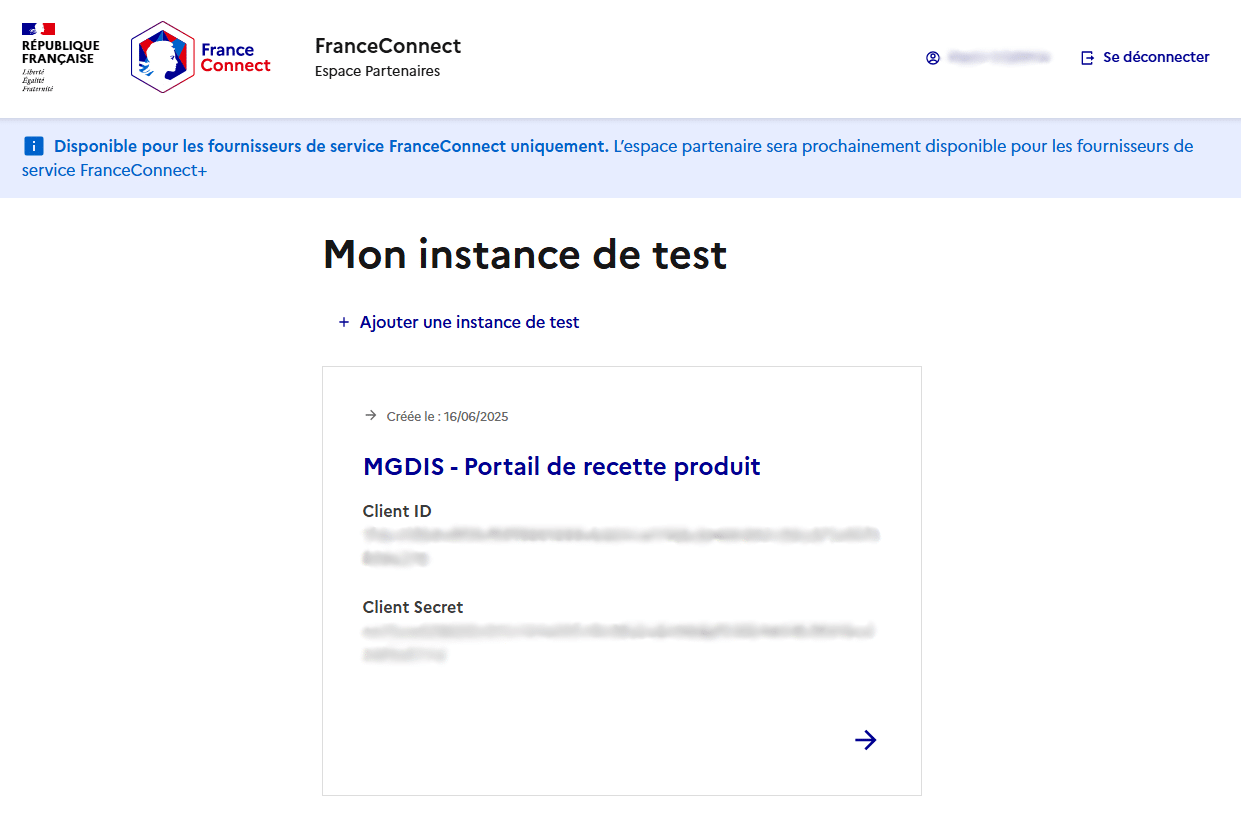
Task: Click the République Française logo
Action: point(60,57)
